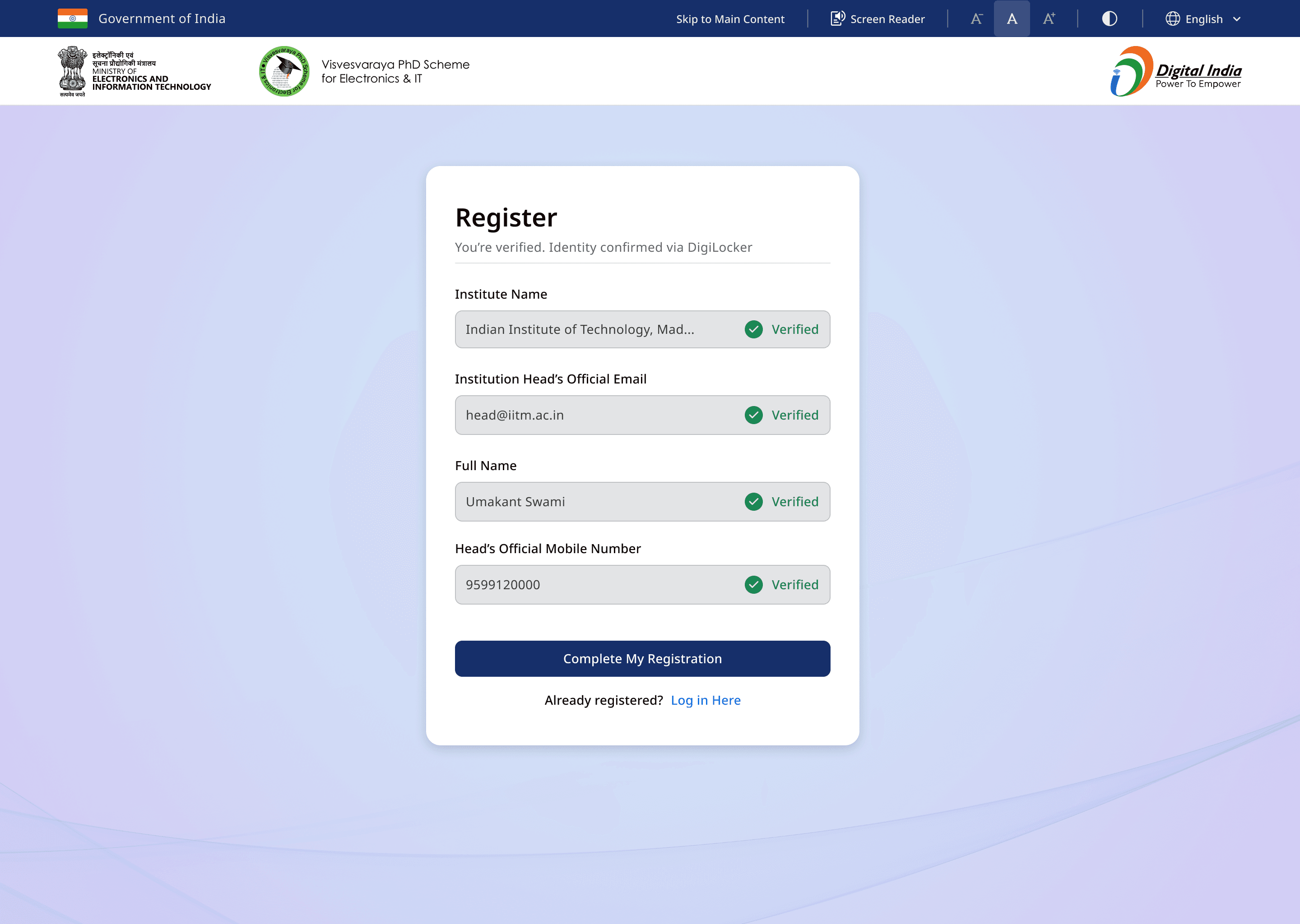Click the Institution Head's Official Email label
Screen dimensions: 1300x924
tap(550, 379)
